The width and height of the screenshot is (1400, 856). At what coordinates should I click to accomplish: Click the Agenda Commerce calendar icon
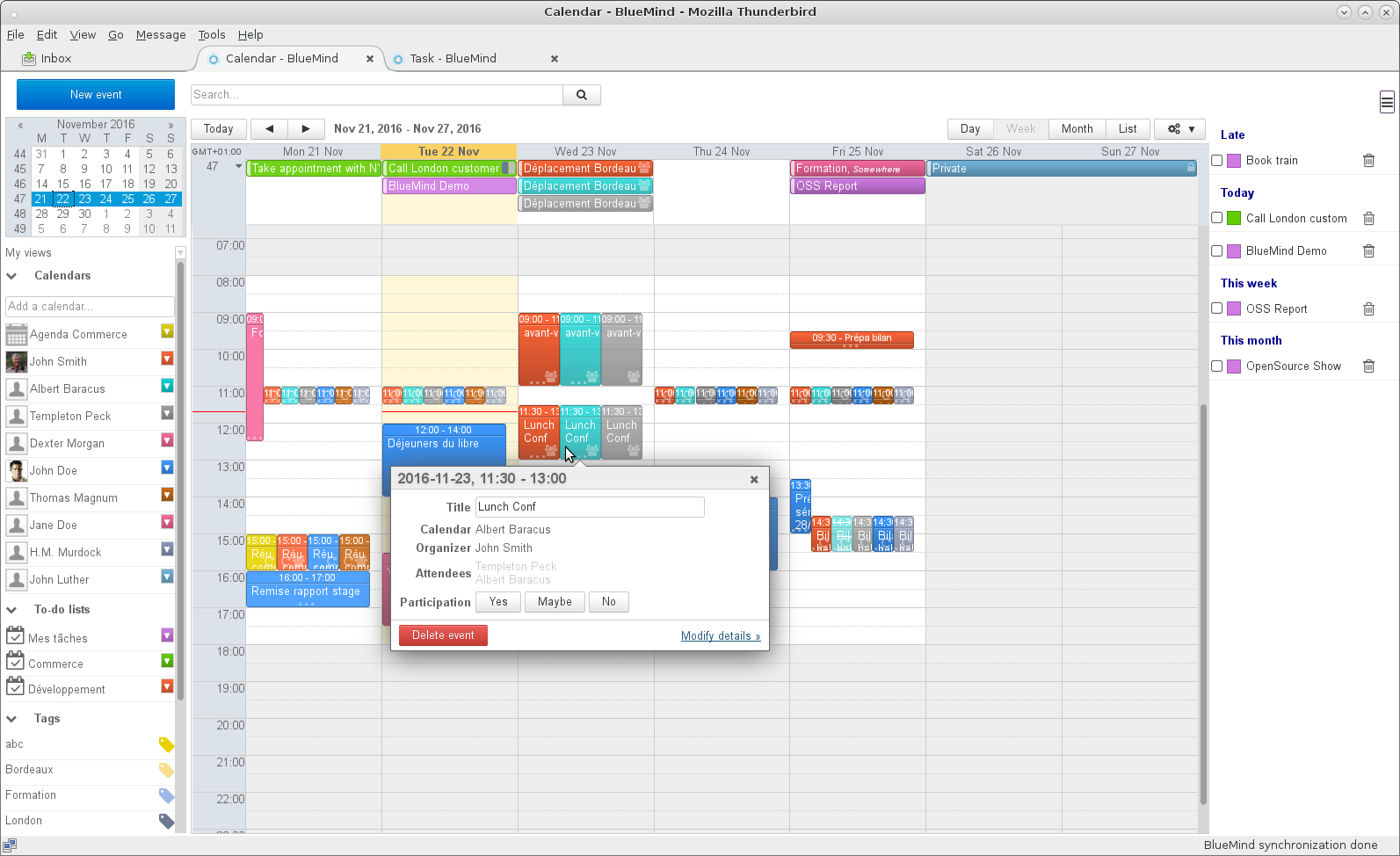coord(16,334)
